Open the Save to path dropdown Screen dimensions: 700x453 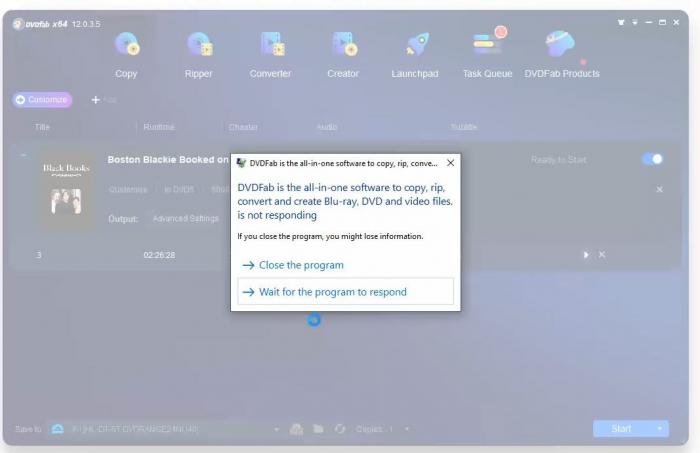click(276, 429)
